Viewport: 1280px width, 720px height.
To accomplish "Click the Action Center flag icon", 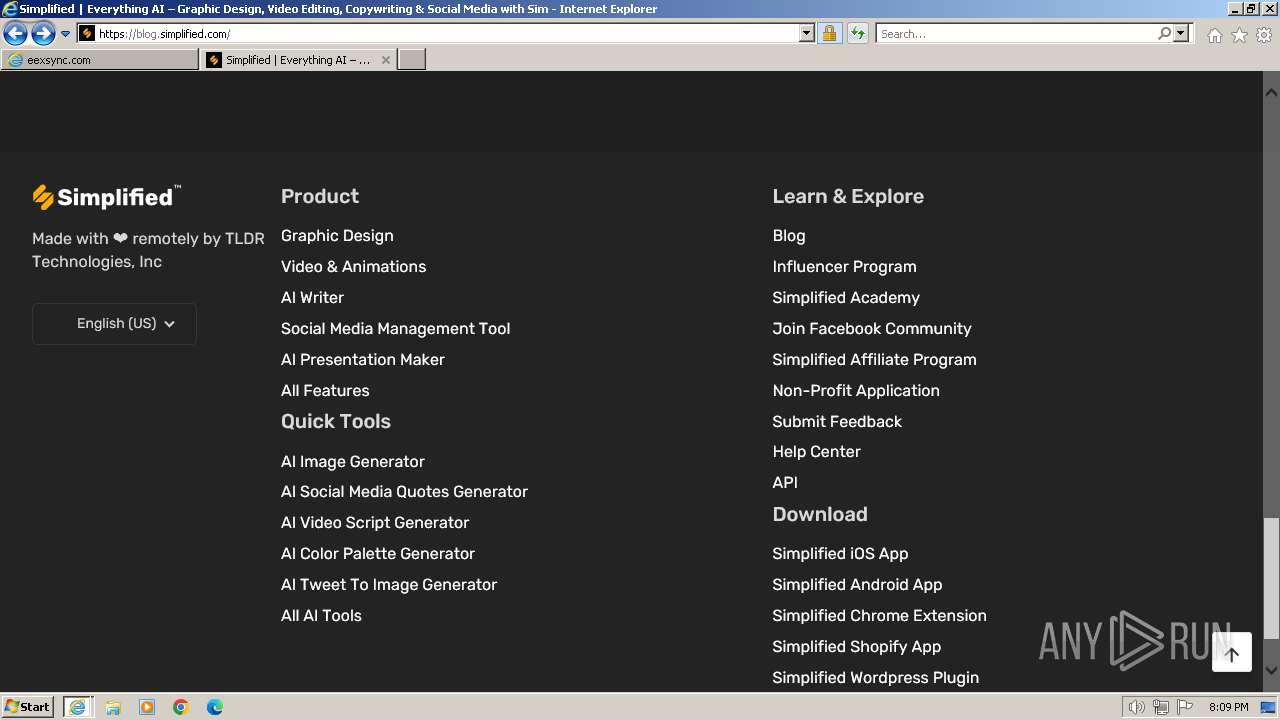I will [x=1185, y=707].
